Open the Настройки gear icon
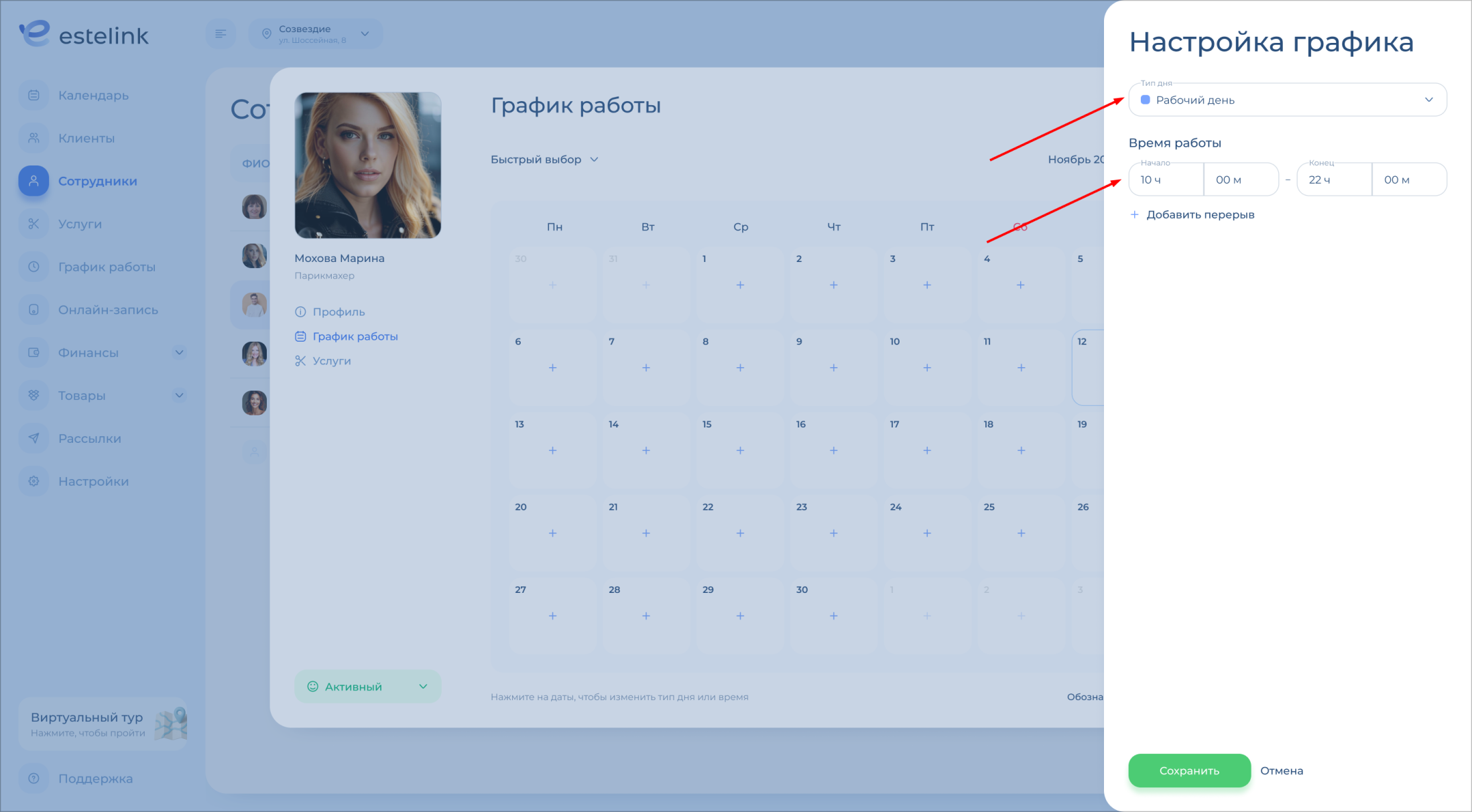1472x812 pixels. 34,481
